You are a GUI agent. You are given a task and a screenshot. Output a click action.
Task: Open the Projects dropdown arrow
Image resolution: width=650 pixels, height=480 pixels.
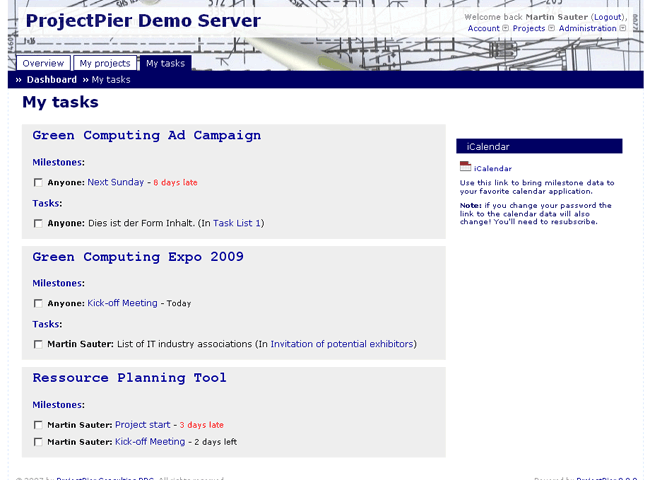pos(551,29)
